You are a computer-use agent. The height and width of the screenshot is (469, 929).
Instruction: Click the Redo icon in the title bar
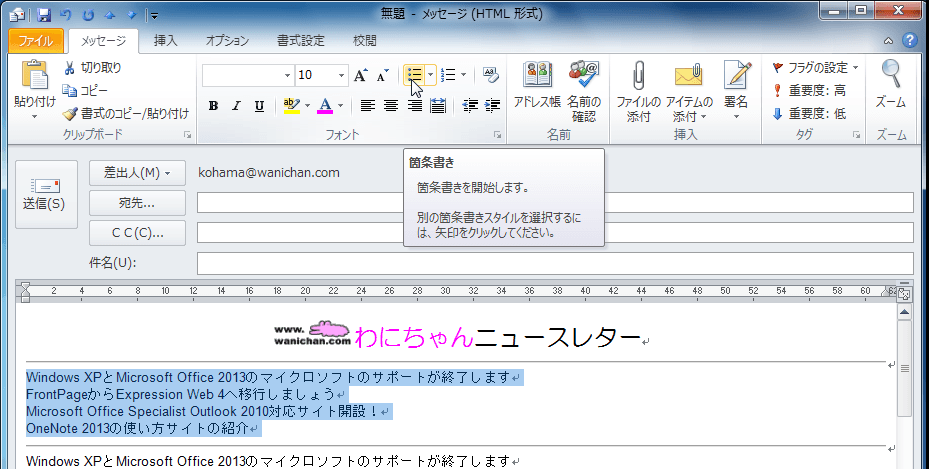pyautogui.click(x=88, y=15)
